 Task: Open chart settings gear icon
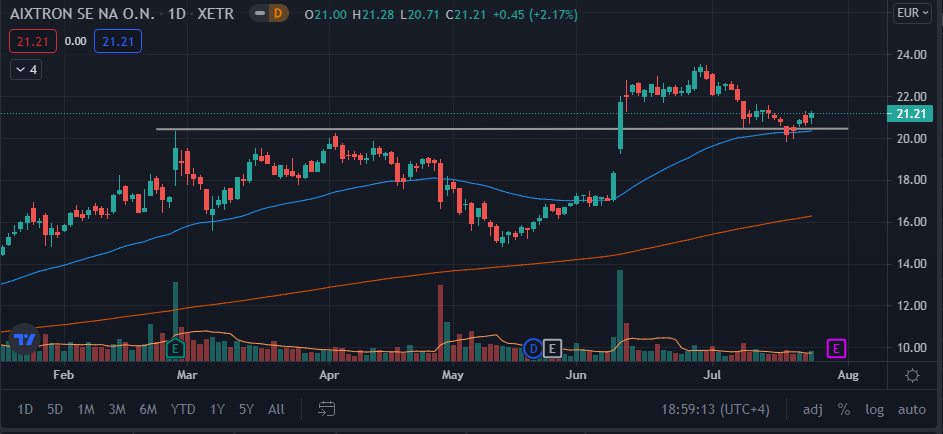click(x=912, y=376)
